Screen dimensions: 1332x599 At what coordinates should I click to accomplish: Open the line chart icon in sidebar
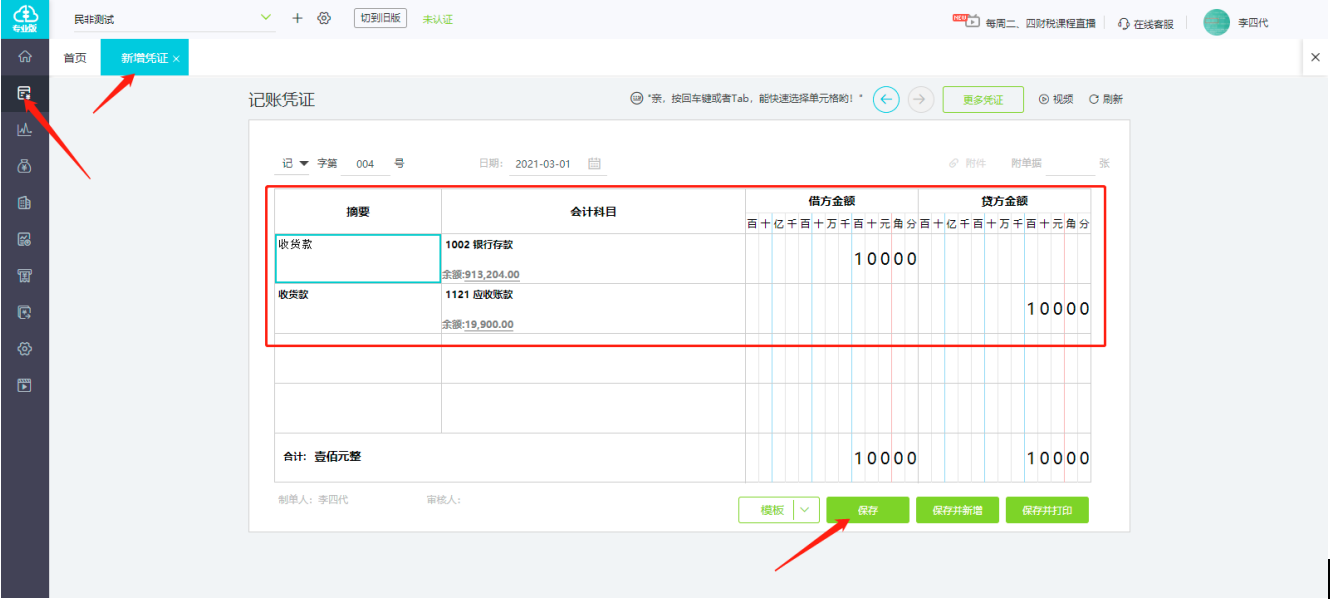pos(25,130)
